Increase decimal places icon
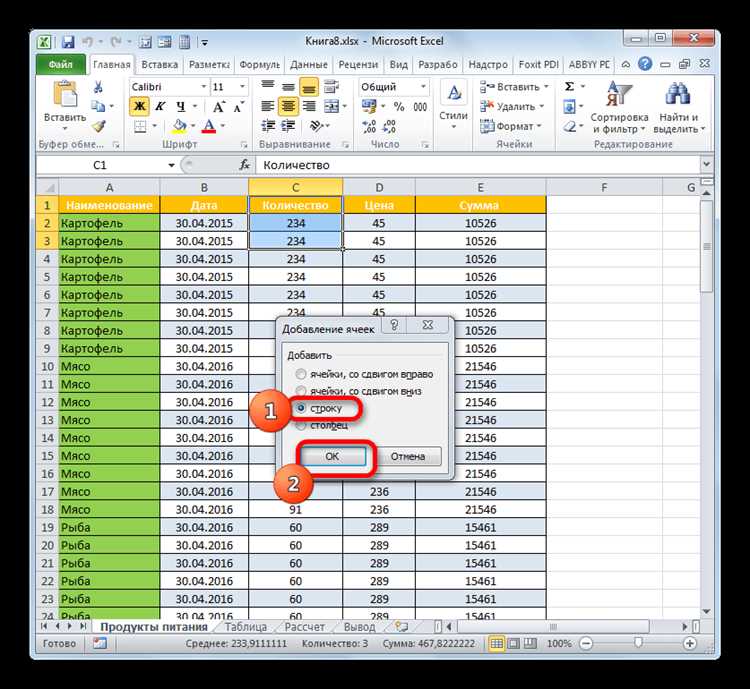The height and width of the screenshot is (689, 750). tap(369, 126)
